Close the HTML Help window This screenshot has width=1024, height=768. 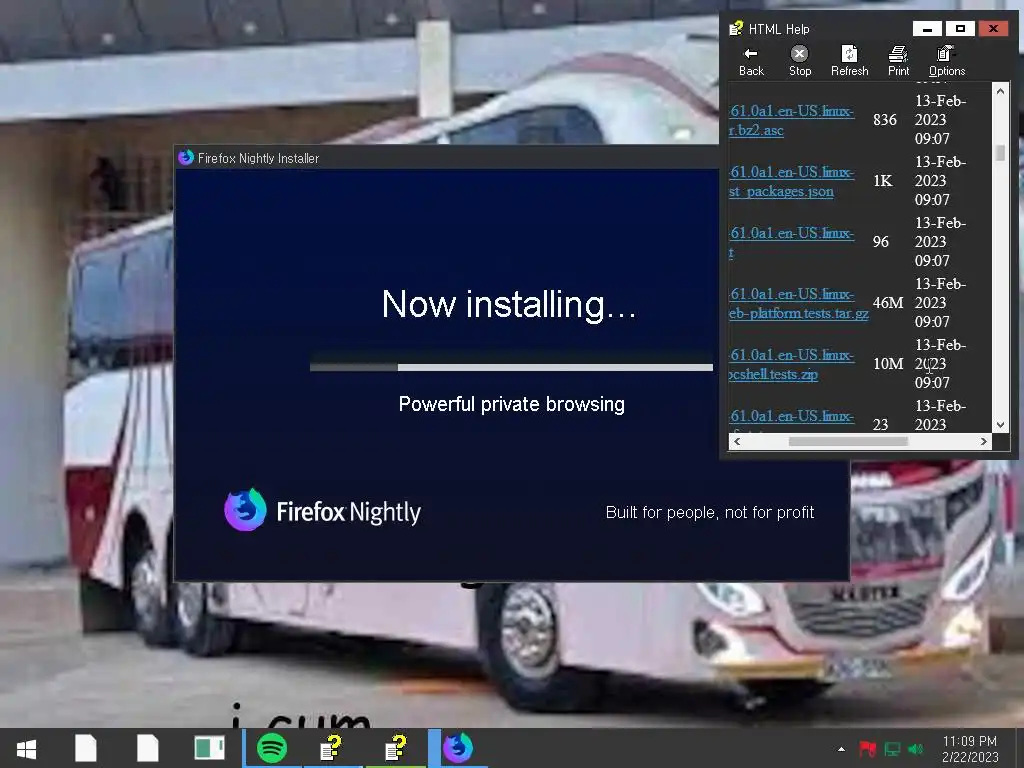(993, 29)
